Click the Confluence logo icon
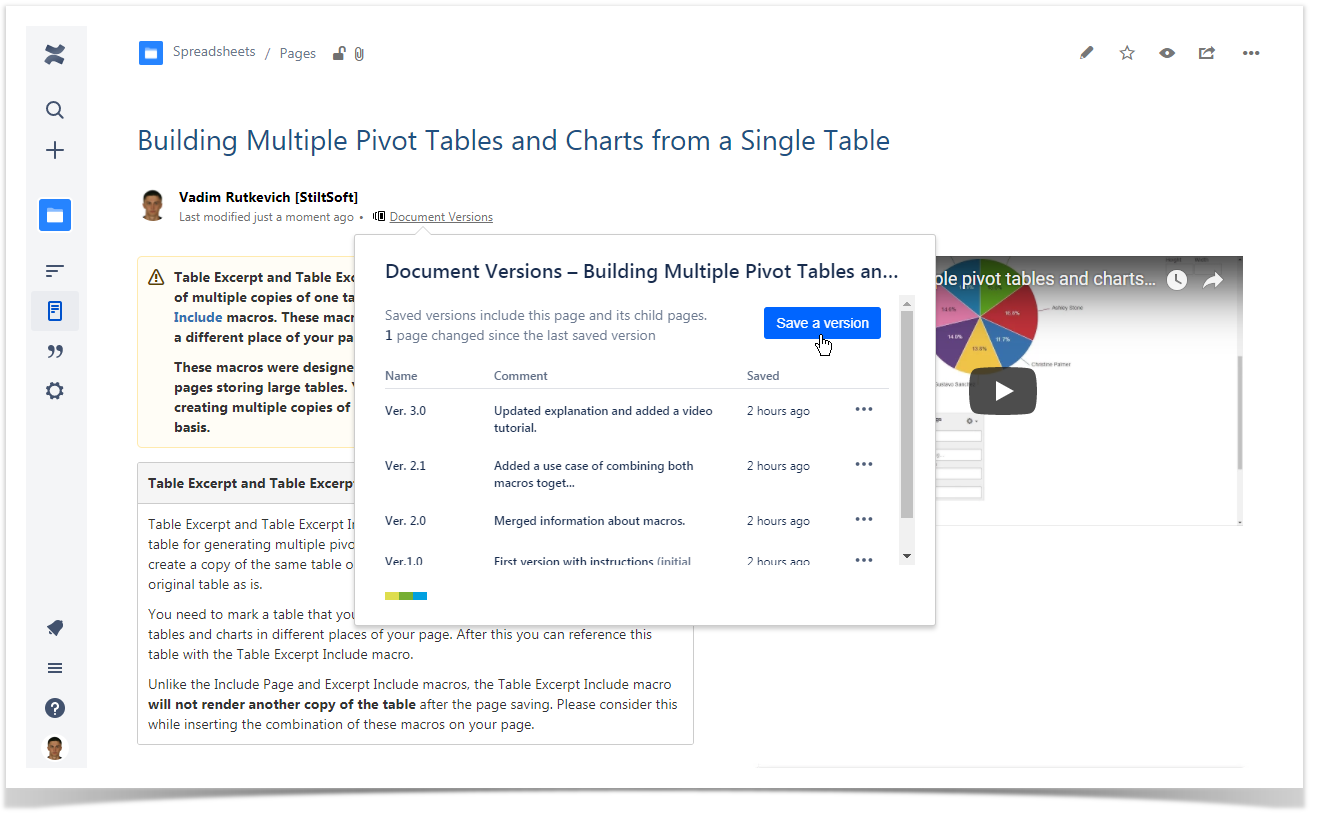Image resolution: width=1317 pixels, height=817 pixels. (55, 55)
